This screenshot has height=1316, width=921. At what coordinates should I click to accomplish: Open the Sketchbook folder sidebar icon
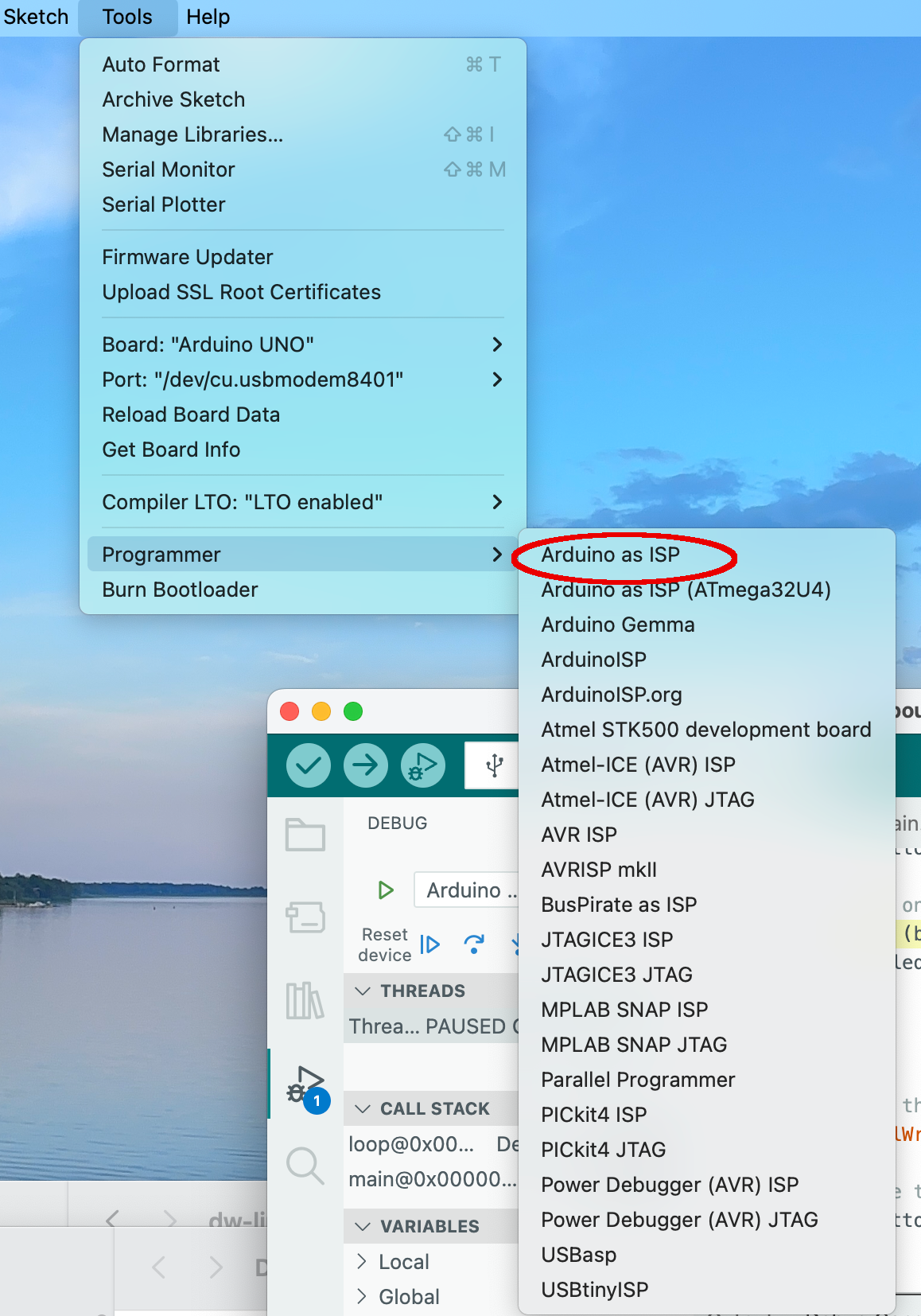point(305,835)
